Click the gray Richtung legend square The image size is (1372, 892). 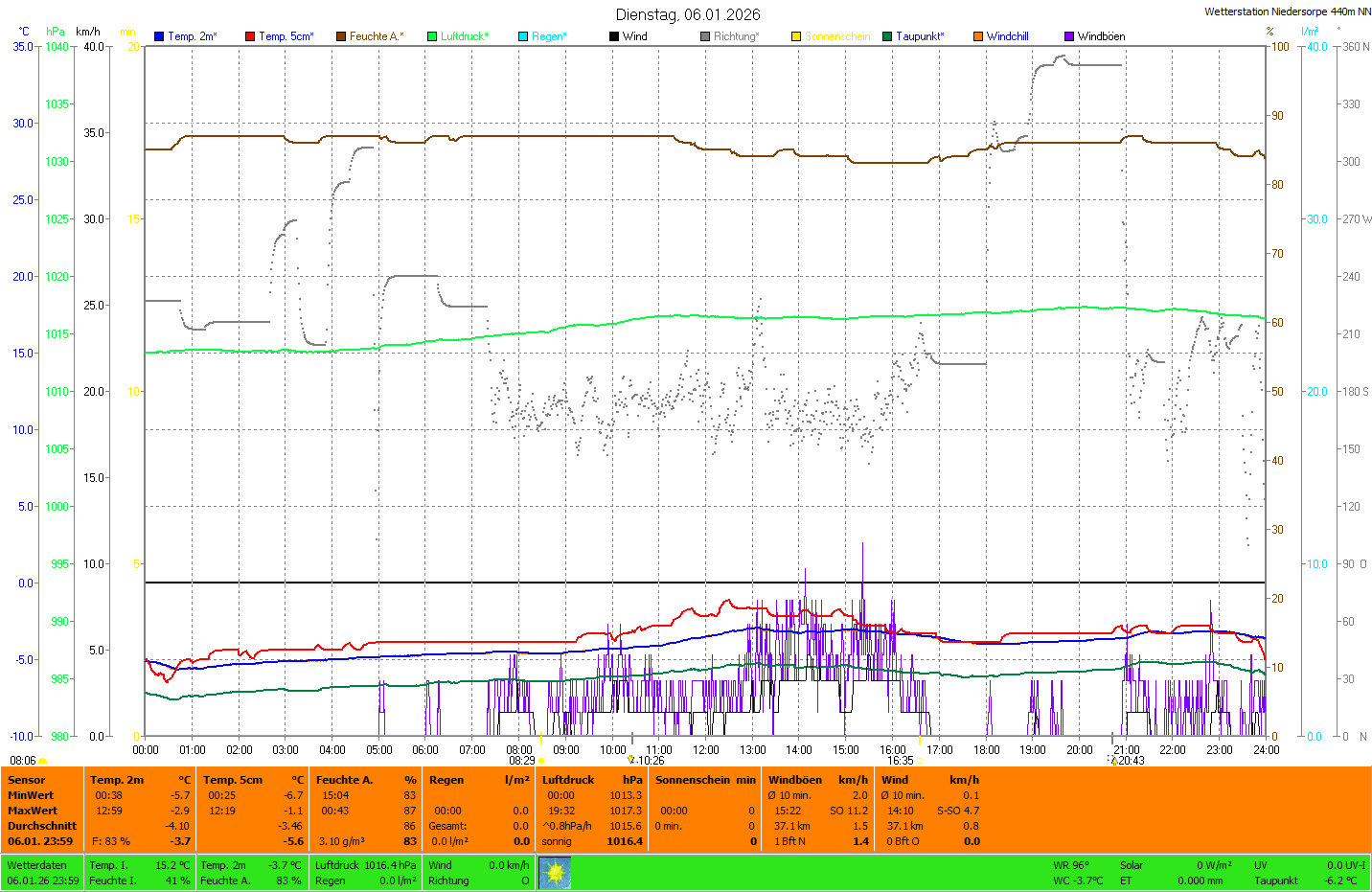(x=705, y=36)
